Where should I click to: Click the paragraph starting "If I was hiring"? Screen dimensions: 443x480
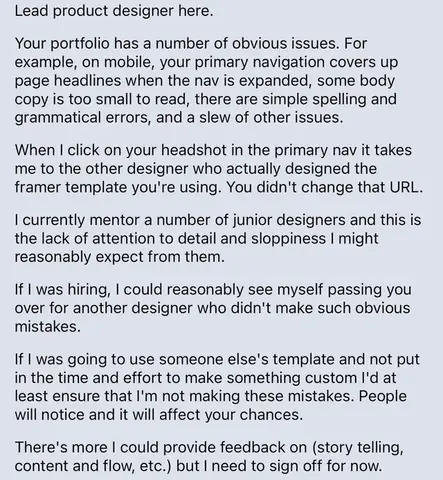[x=213, y=308]
